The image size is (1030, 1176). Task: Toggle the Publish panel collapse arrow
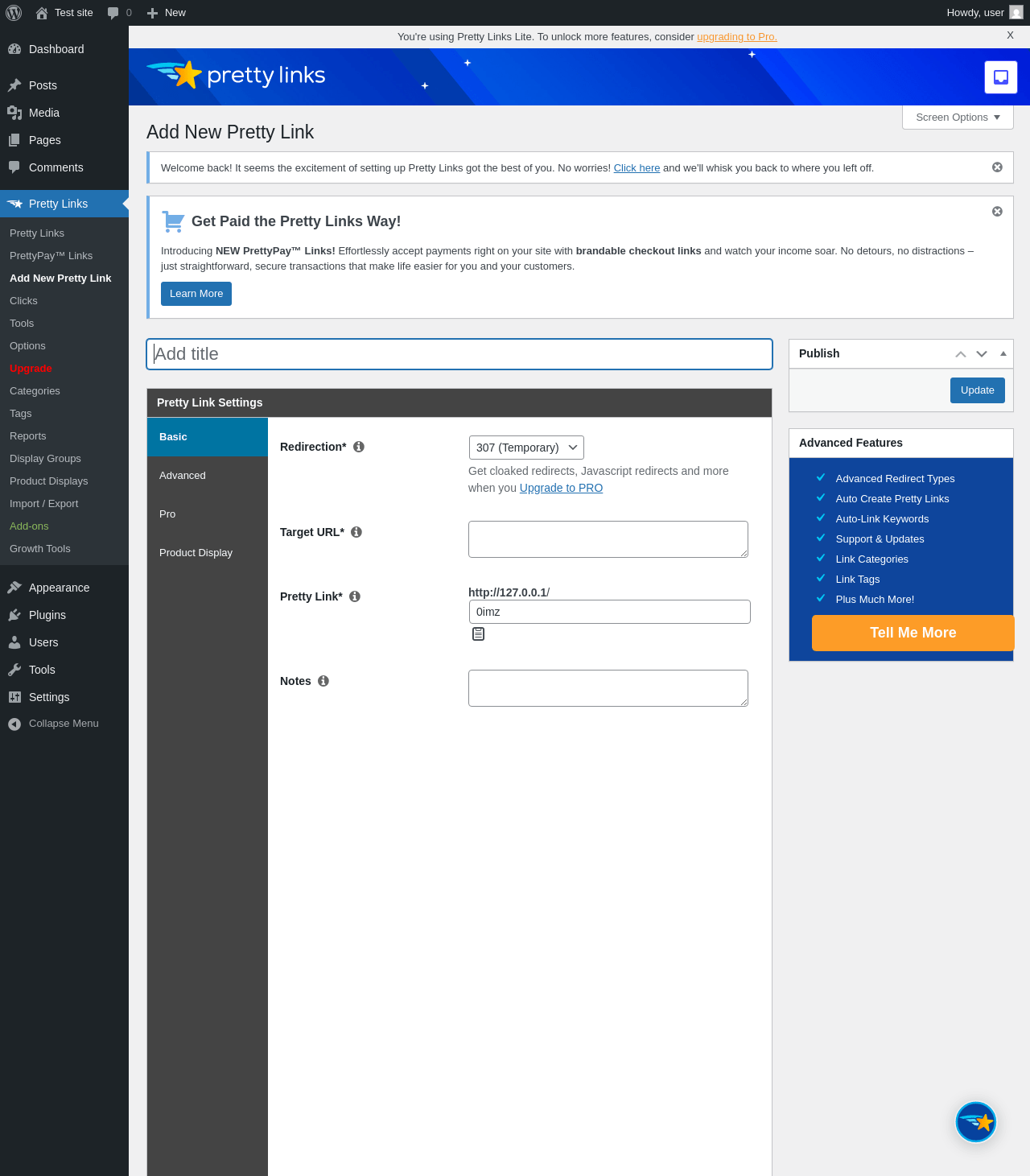click(1003, 354)
